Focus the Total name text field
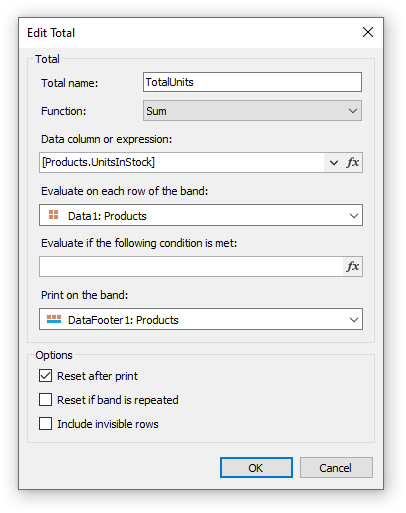The image size is (406, 513). click(252, 82)
